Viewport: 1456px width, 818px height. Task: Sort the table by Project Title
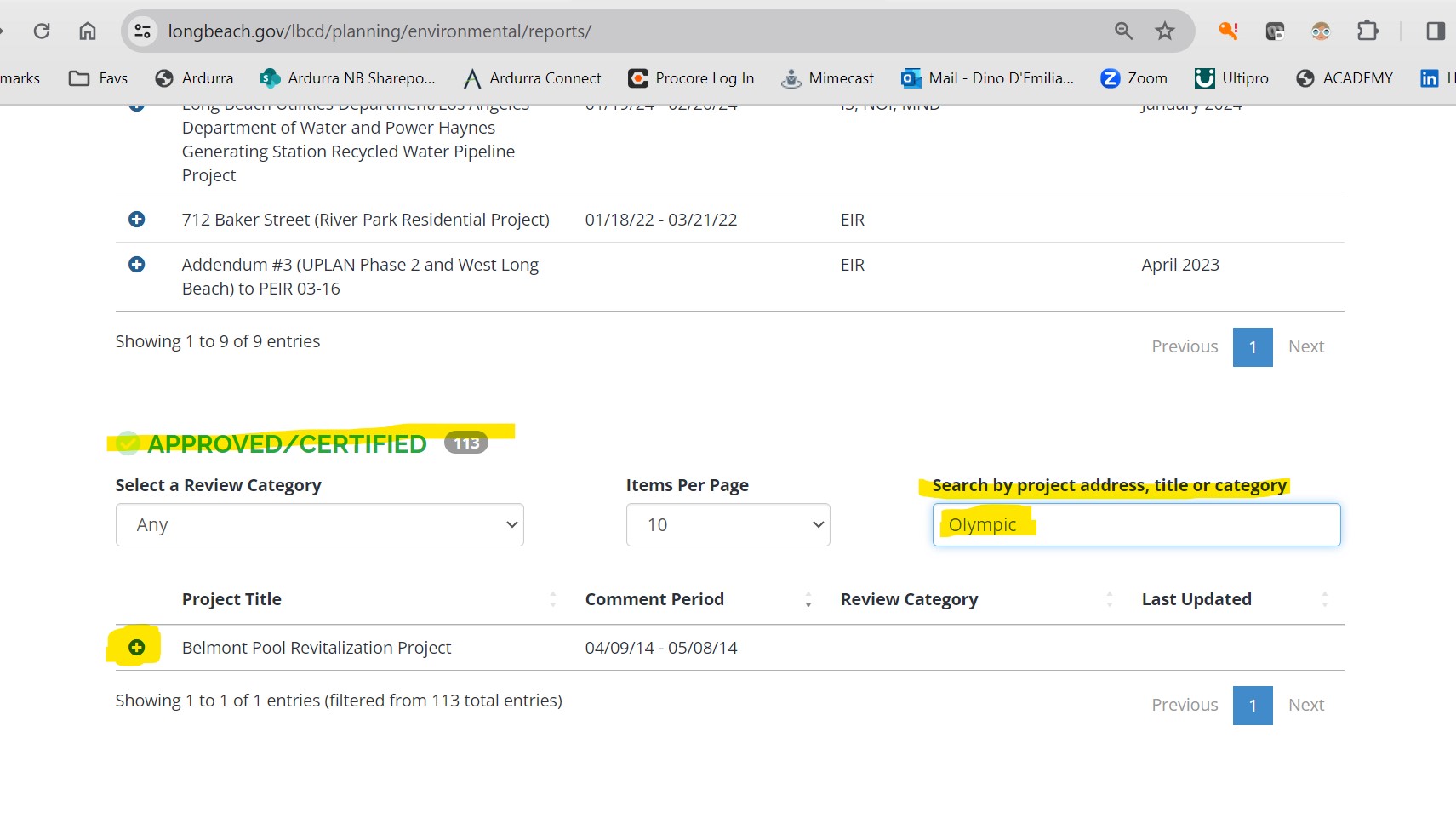(x=231, y=599)
